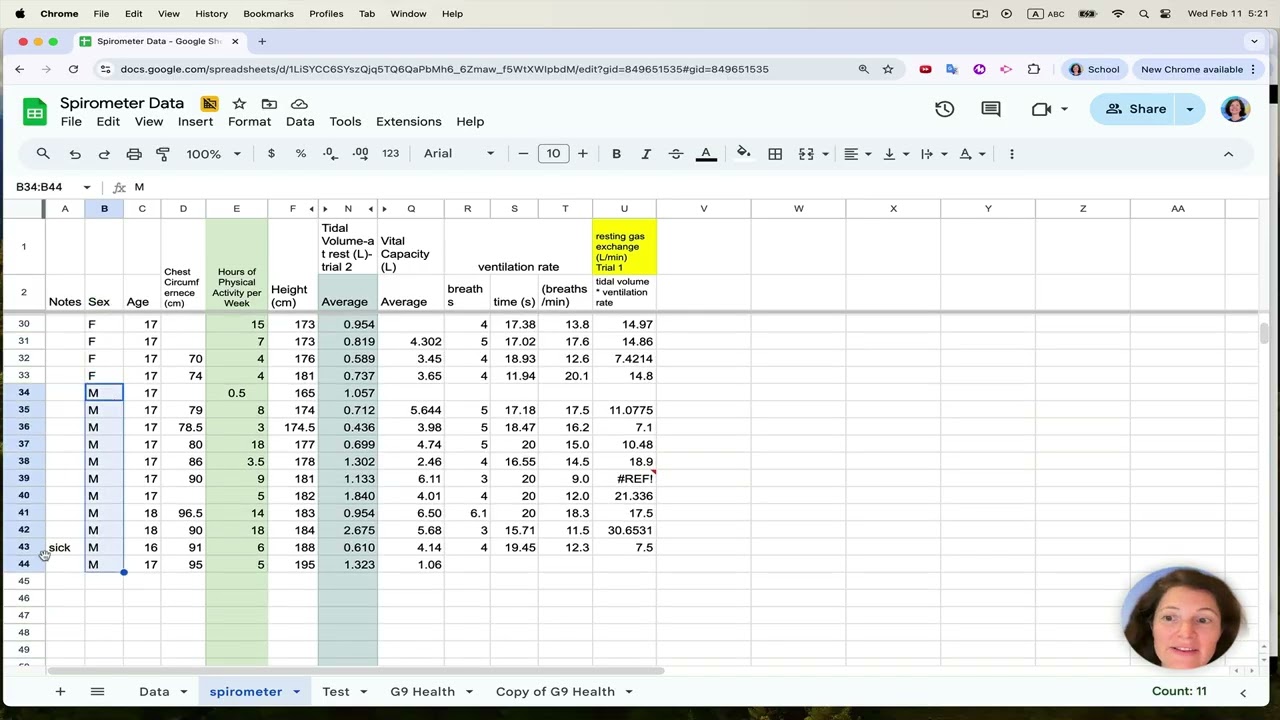Choose the text color
The width and height of the screenshot is (1280, 720).
tap(706, 154)
